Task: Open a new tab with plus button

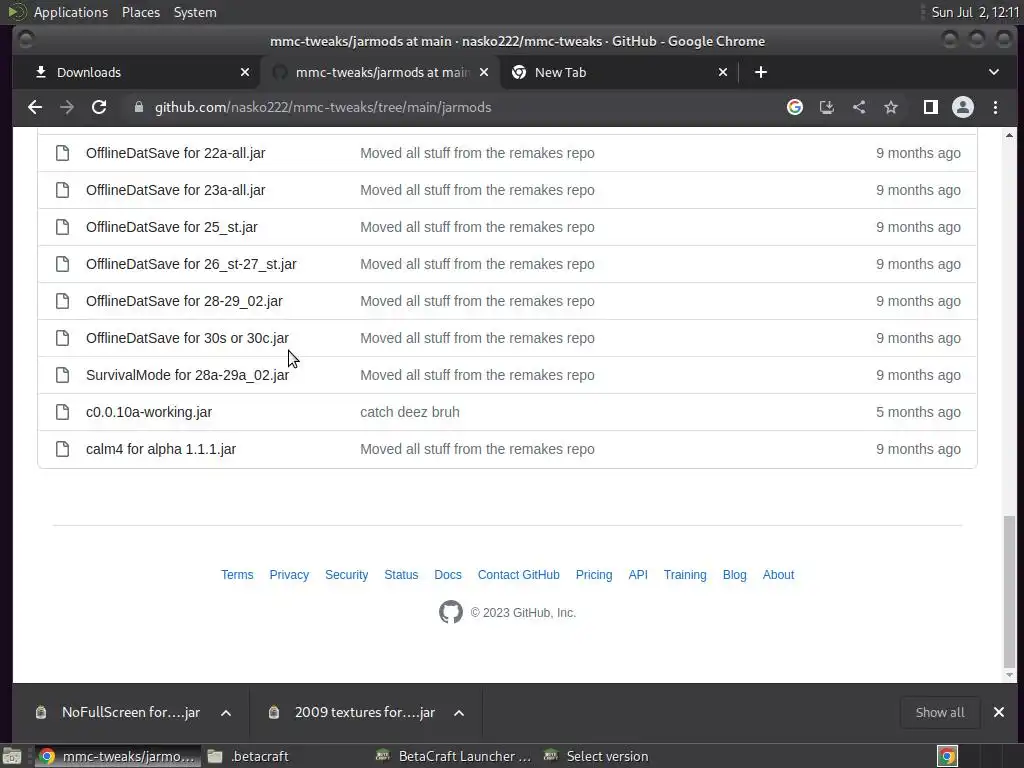Action: point(761,72)
